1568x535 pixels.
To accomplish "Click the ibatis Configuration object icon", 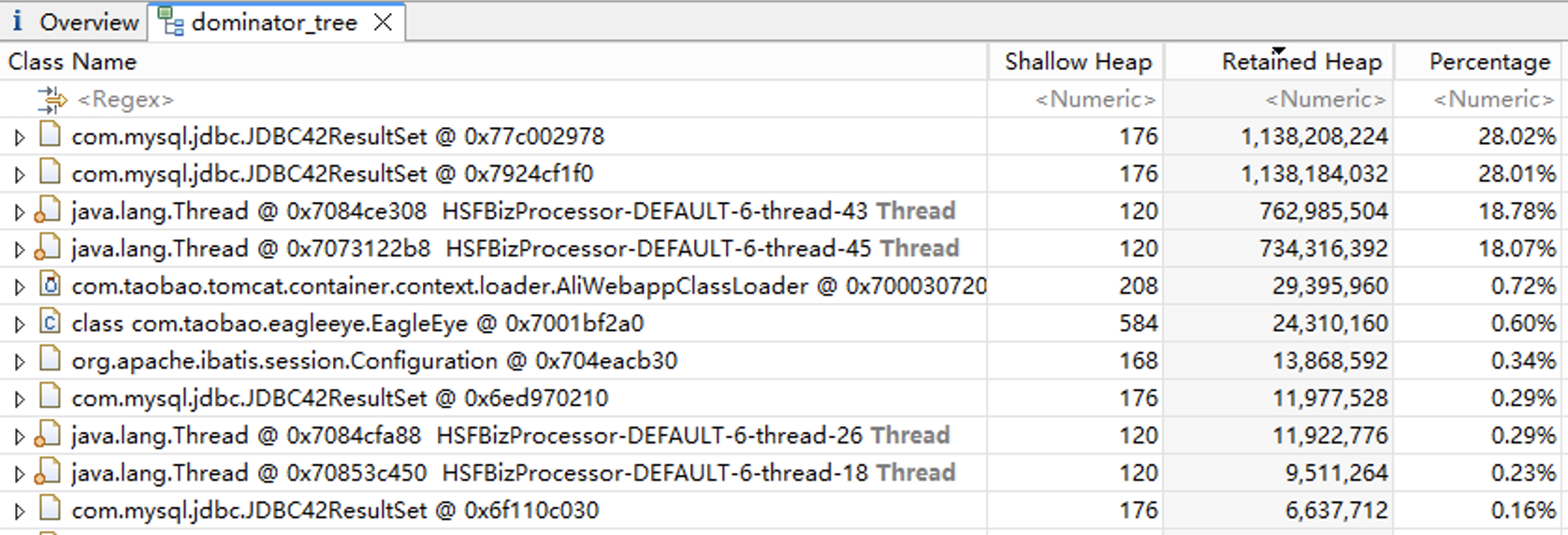I will click(x=50, y=360).
